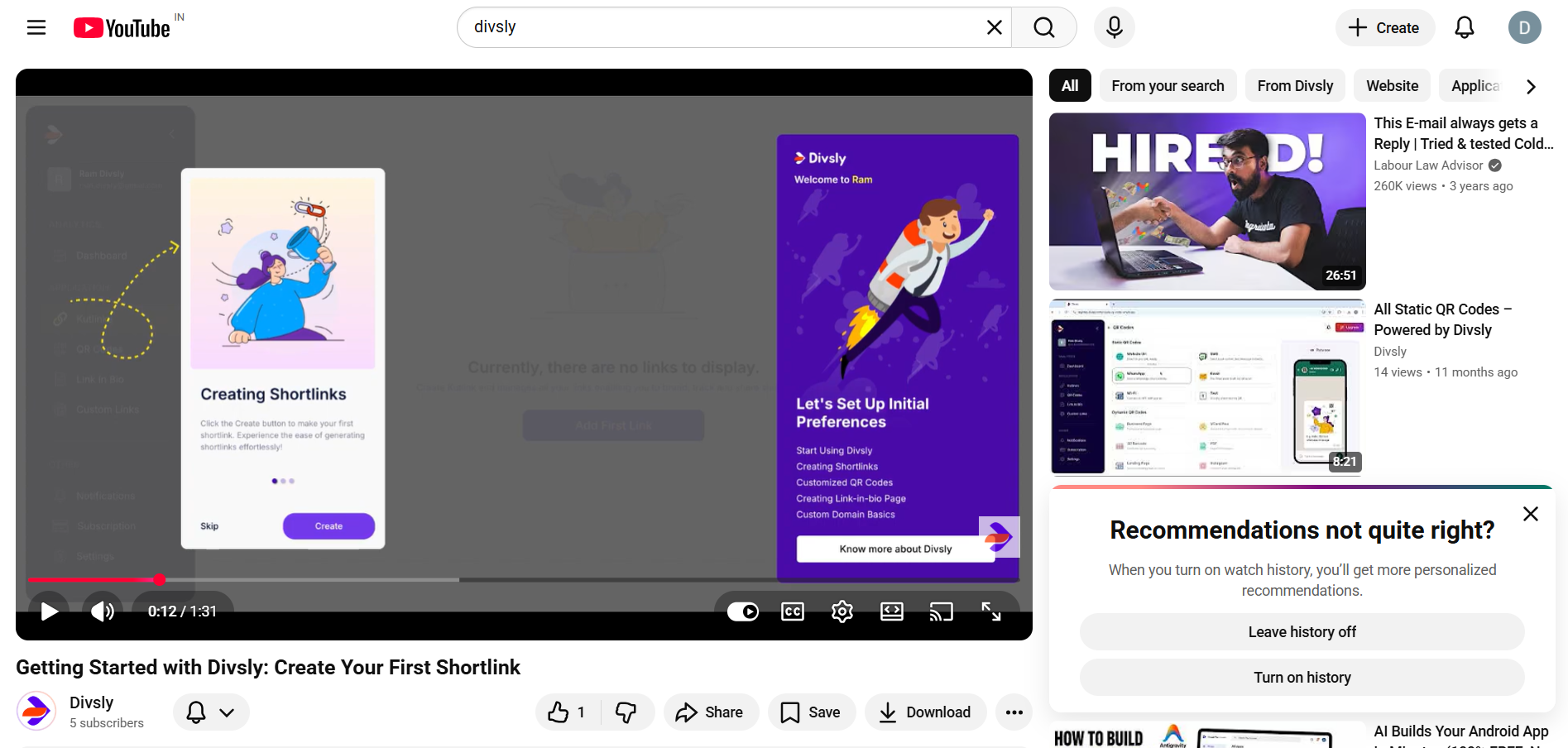Click the video timestamp 0:12 / 1:31
The image size is (1568, 748).
click(x=182, y=611)
